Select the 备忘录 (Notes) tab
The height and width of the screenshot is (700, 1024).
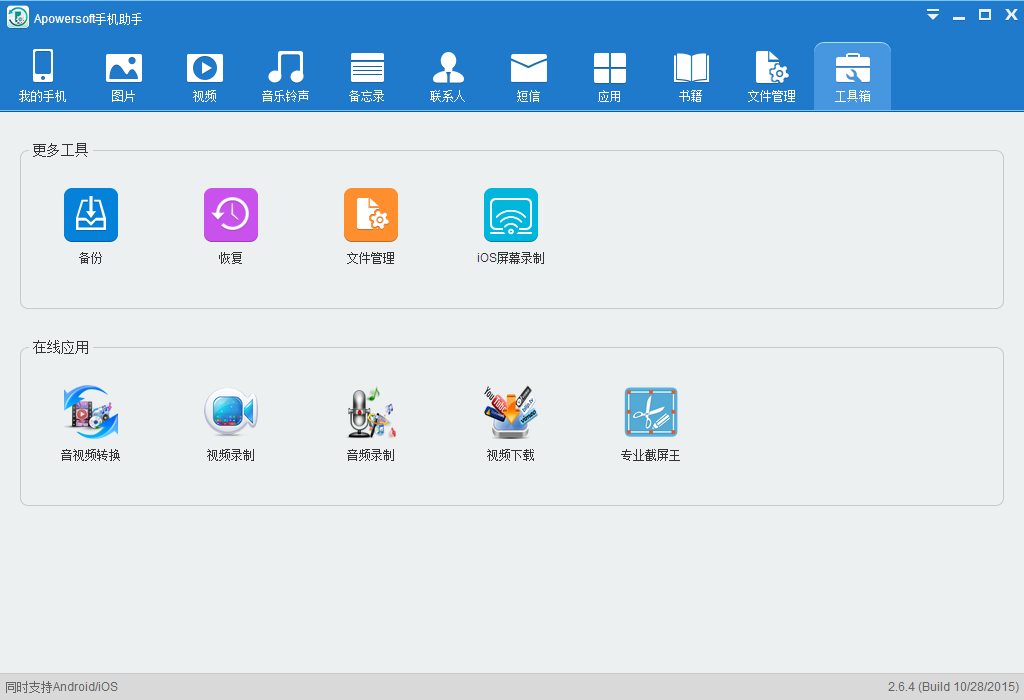366,76
